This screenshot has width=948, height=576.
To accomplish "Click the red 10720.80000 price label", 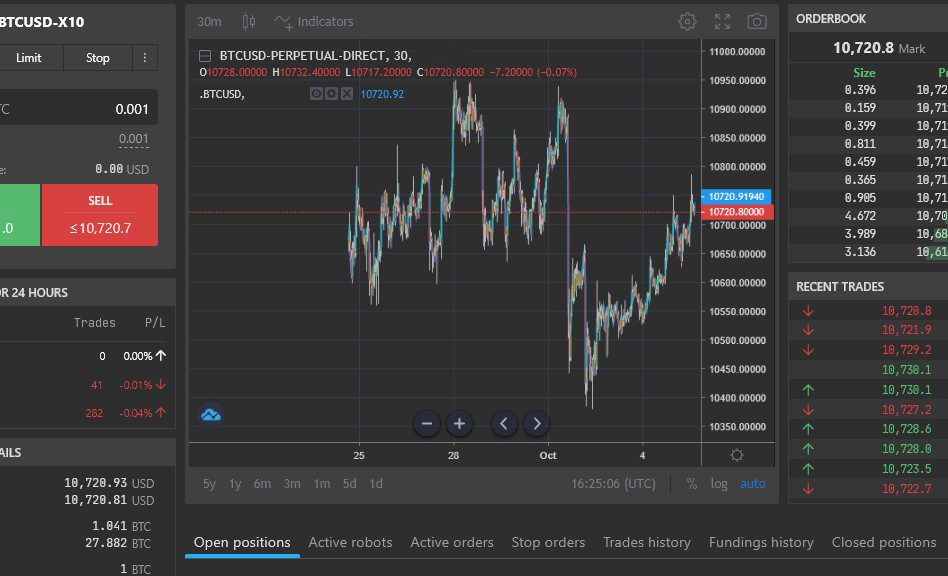I will 736,212.
